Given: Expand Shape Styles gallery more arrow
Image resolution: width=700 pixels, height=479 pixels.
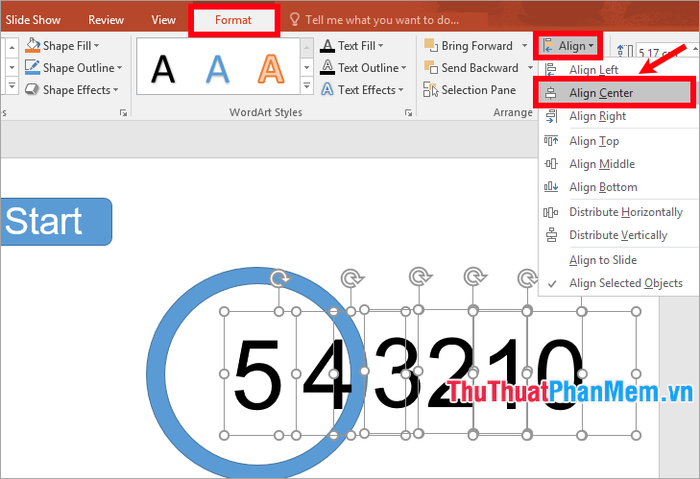Looking at the screenshot, I should pos(12,85).
